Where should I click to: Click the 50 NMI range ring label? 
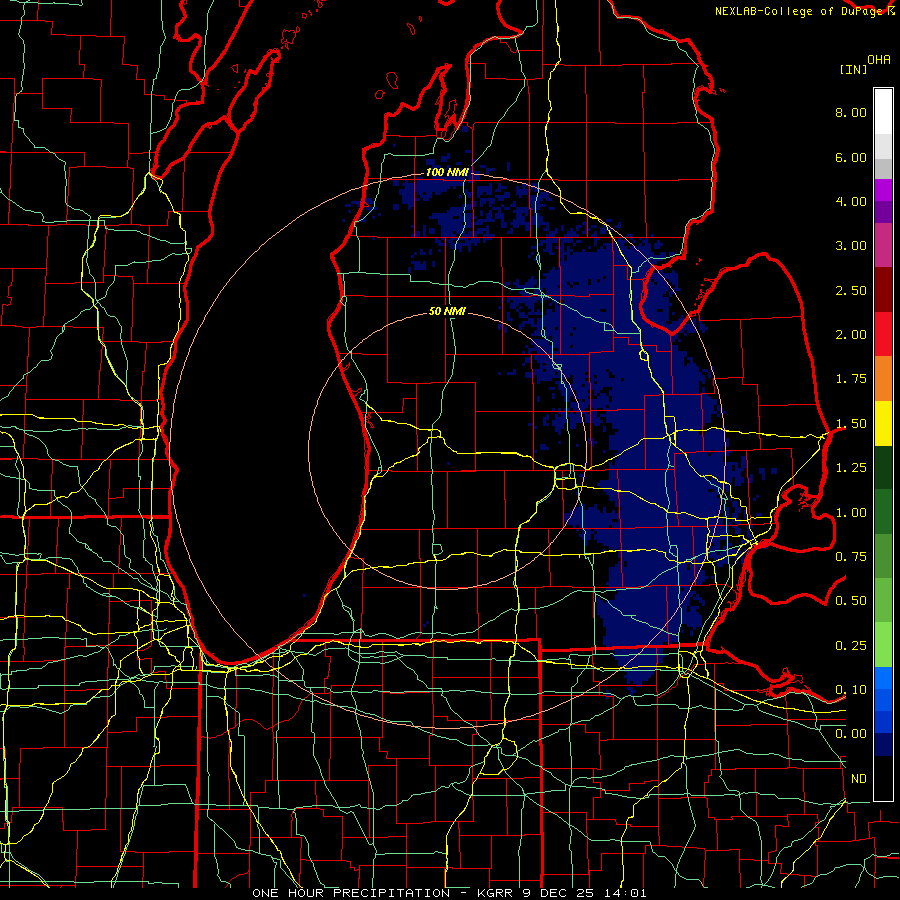click(447, 312)
